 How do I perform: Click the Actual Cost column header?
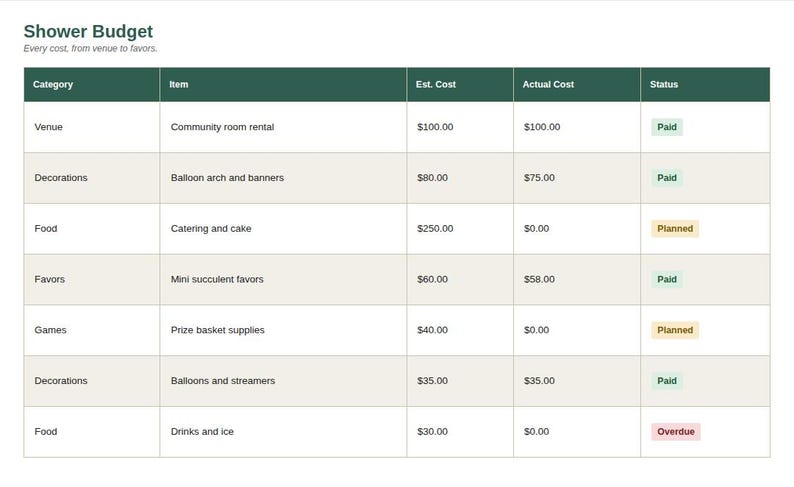click(x=577, y=85)
